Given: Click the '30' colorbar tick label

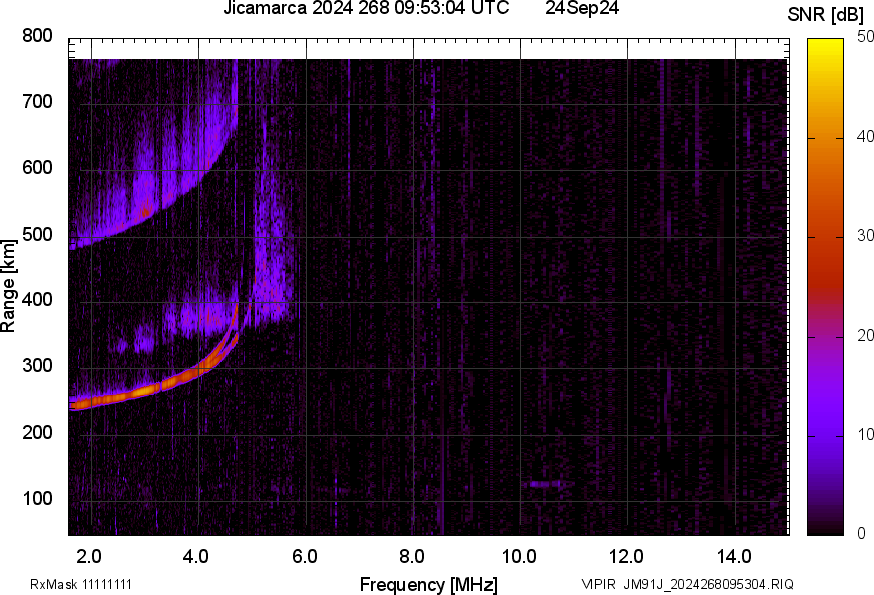Looking at the screenshot, I should (x=865, y=235).
